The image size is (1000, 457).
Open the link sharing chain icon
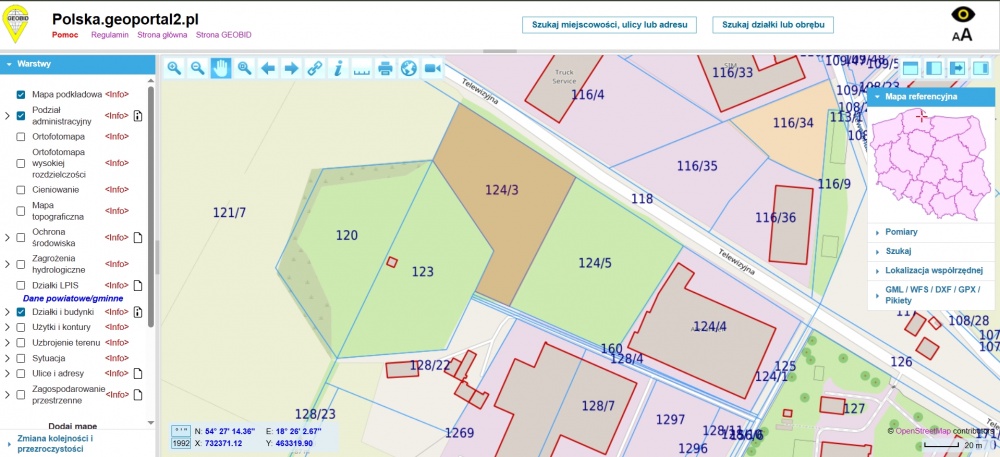point(314,68)
